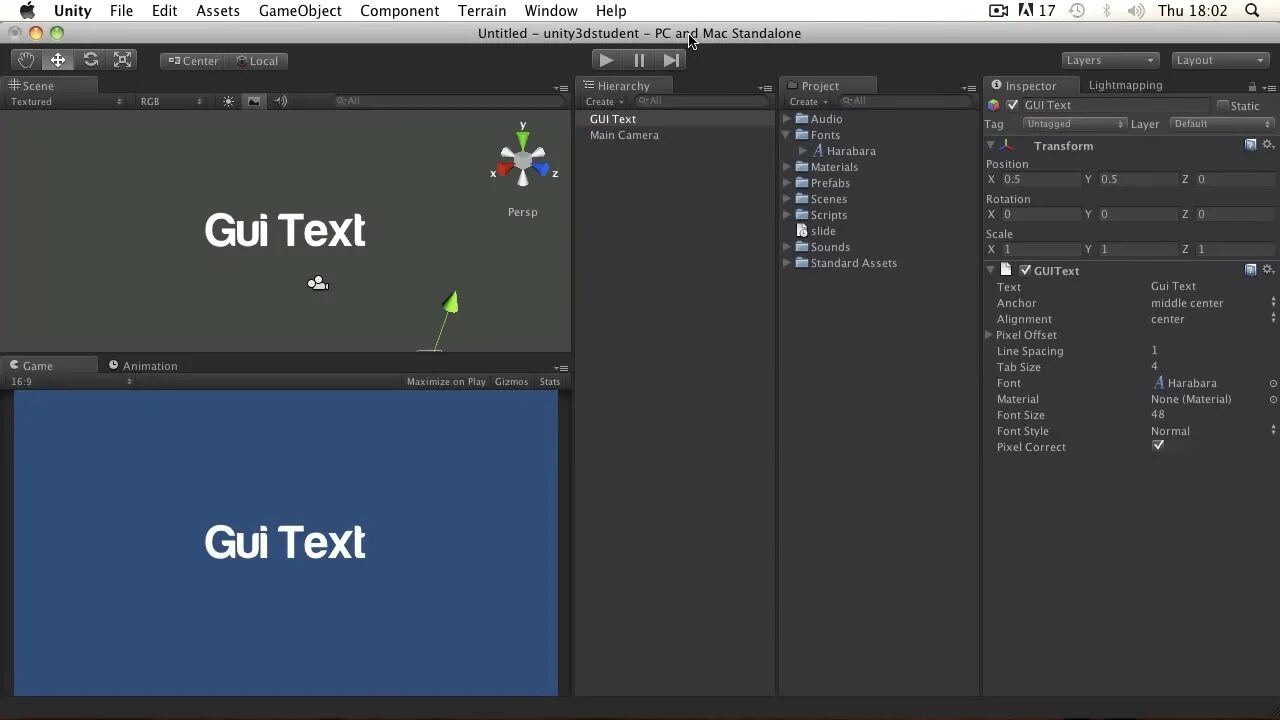Open GUIText gear settings menu

pos(1268,270)
